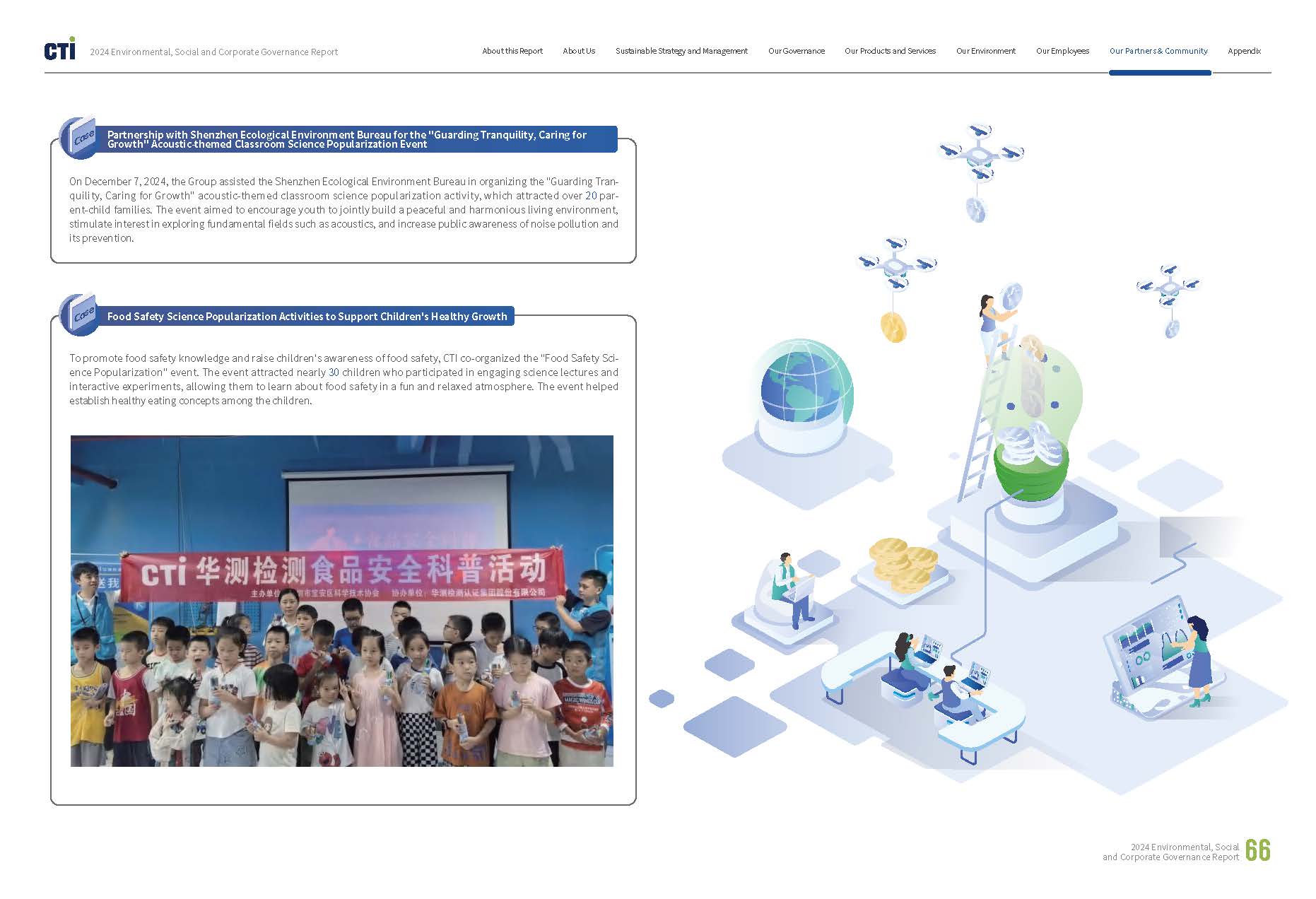This screenshot has height=899, width=1316.
Task: Click the paragraph starting 'On December 7, 2024'
Action: click(x=343, y=210)
